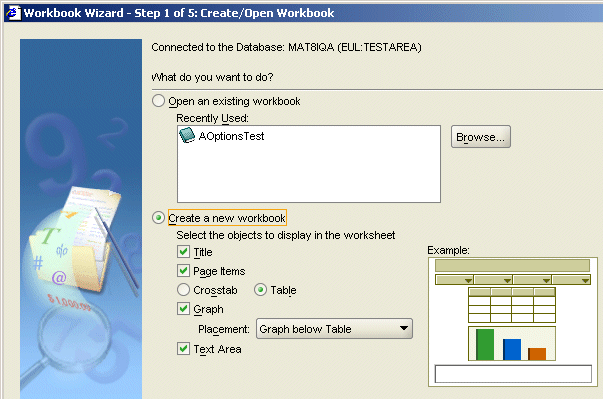The height and width of the screenshot is (399, 603).
Task: Click the 'Recently Used:' label
Action: pos(212,118)
